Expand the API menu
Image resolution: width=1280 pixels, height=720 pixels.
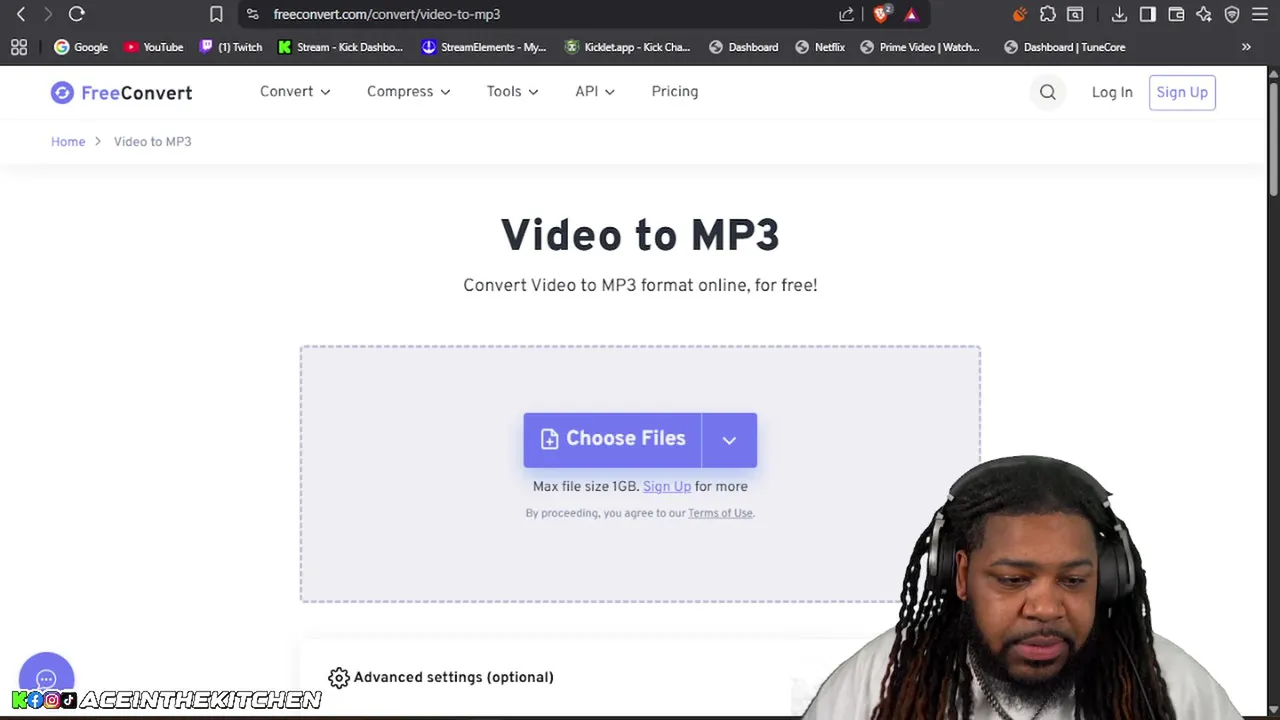(595, 91)
